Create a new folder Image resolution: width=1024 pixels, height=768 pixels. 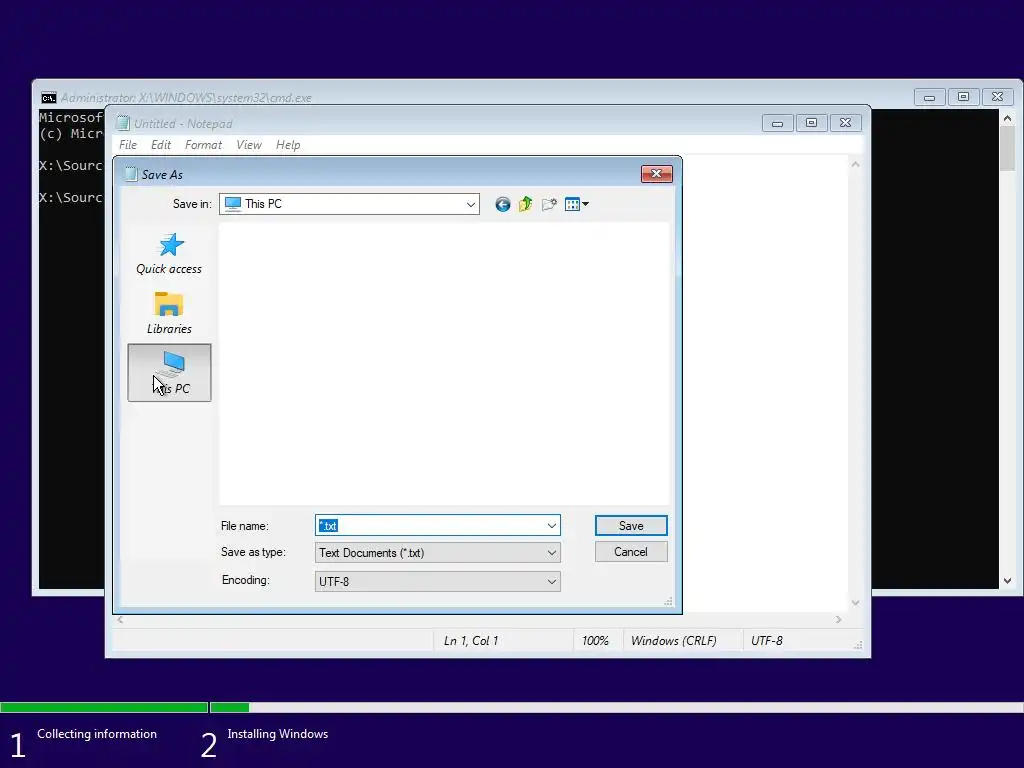549,204
